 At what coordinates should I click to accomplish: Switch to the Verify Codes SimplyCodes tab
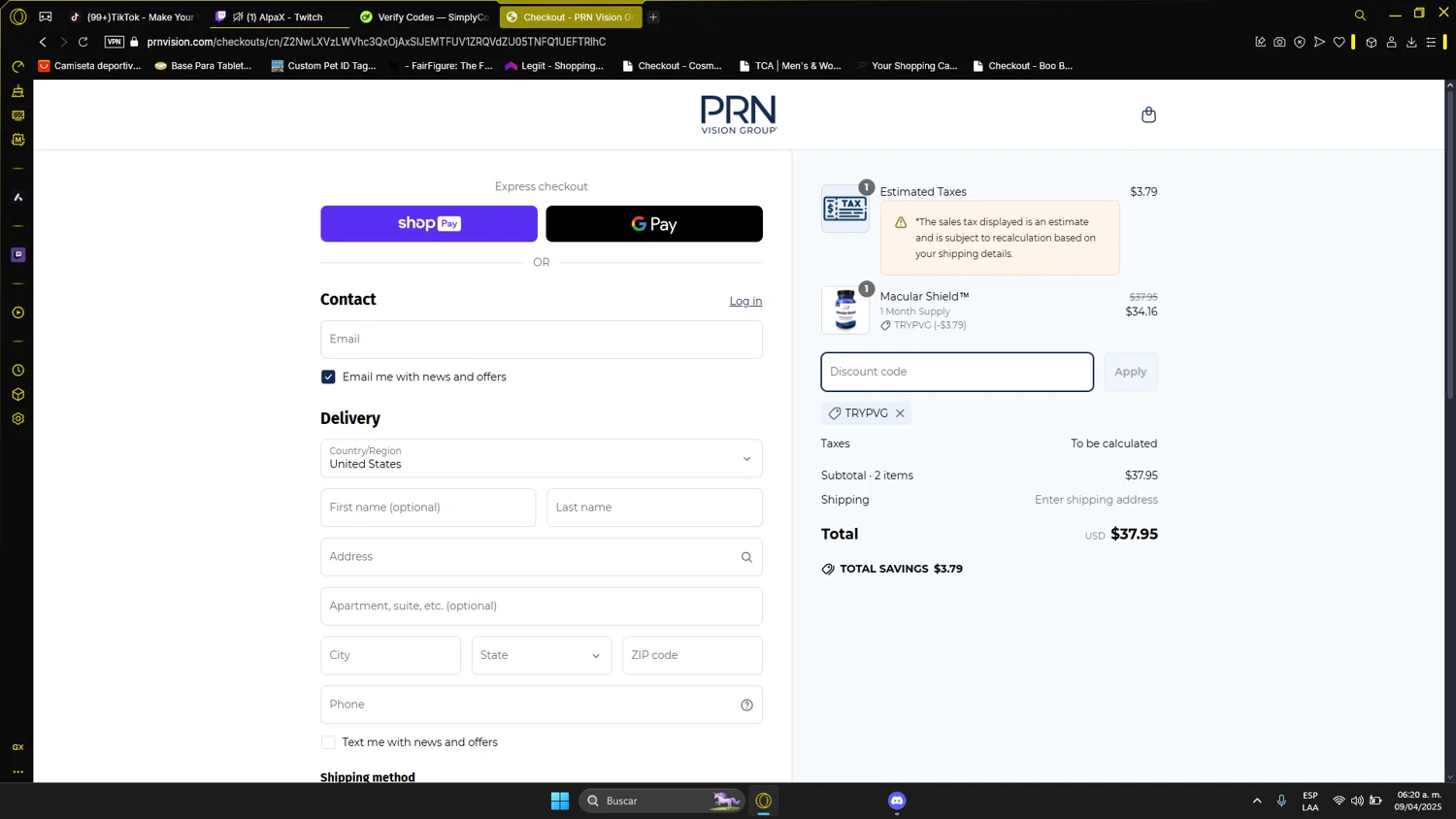click(x=424, y=16)
